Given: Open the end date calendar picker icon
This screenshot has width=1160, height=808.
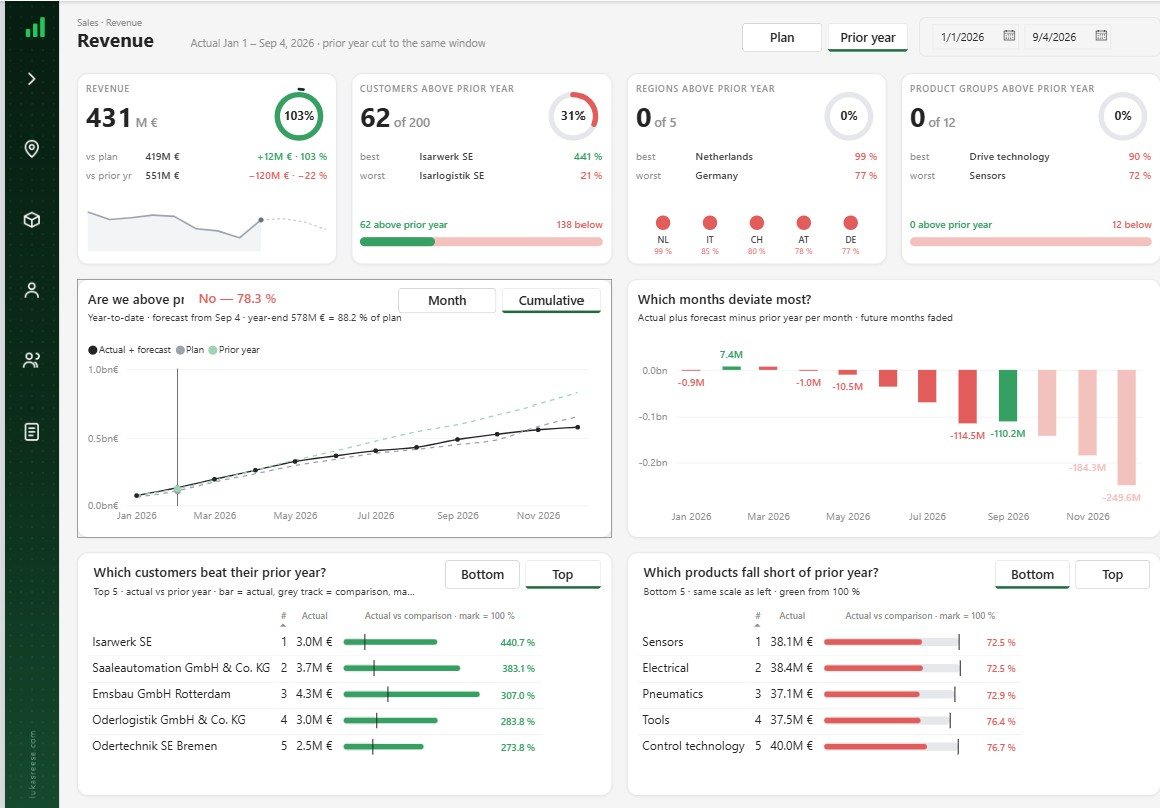Looking at the screenshot, I should [x=1101, y=36].
